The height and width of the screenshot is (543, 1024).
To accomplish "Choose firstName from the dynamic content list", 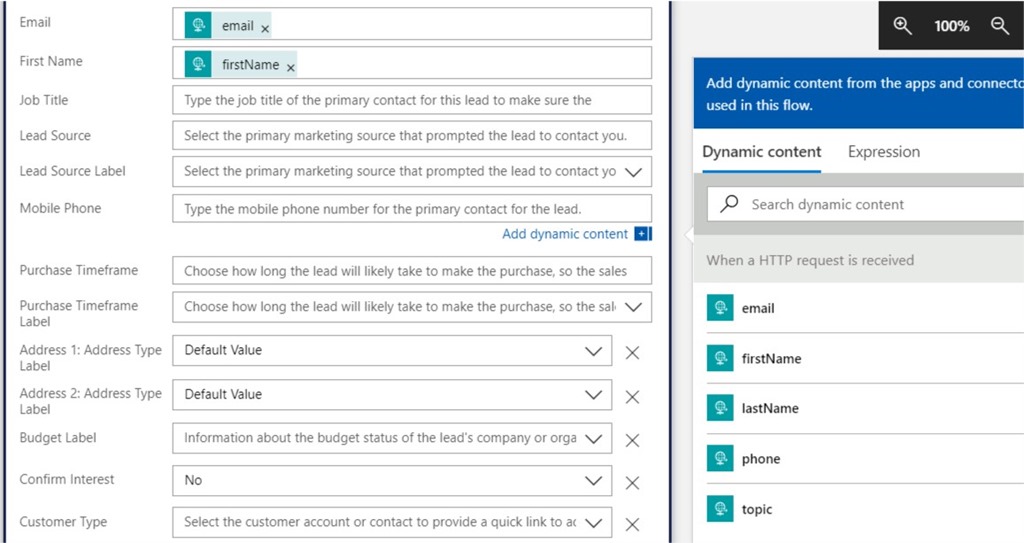I will [x=770, y=358].
